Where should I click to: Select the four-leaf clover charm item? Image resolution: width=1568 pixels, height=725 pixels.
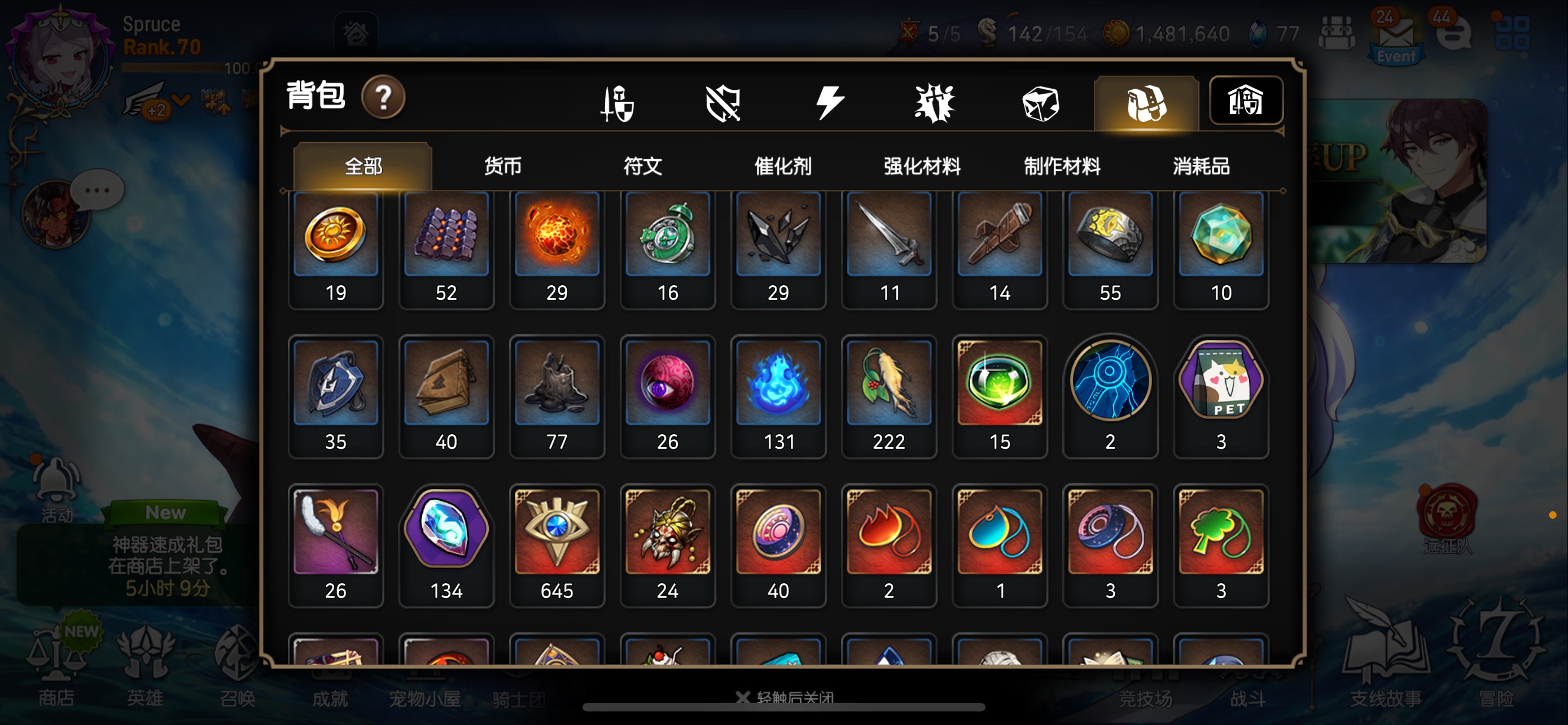1221,545
